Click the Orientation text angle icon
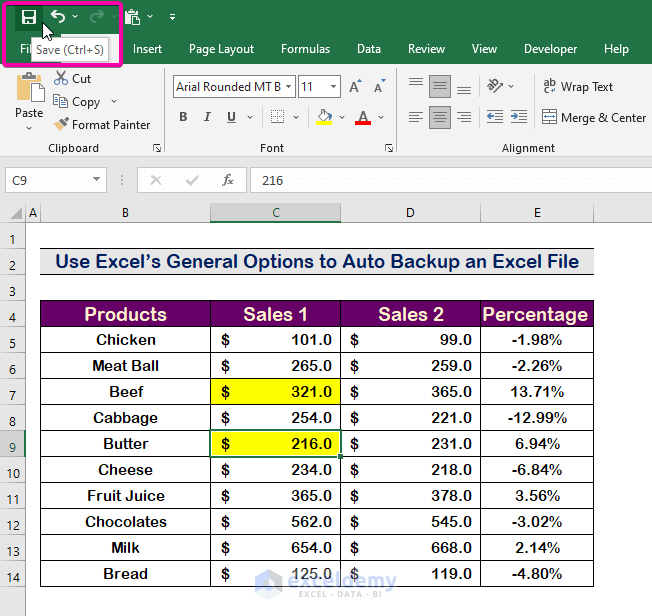Viewport: 652px width, 616px height. (494, 87)
